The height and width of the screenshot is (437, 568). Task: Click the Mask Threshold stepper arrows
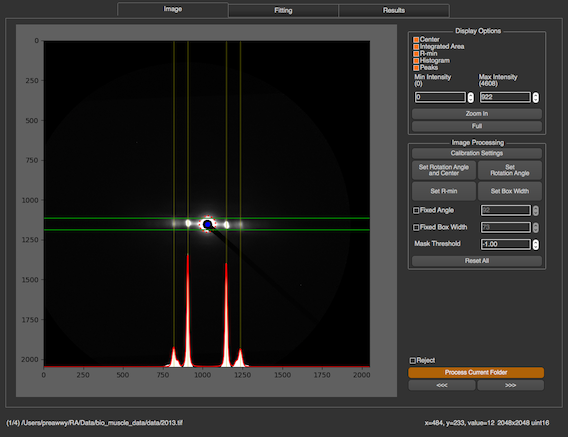(x=535, y=244)
